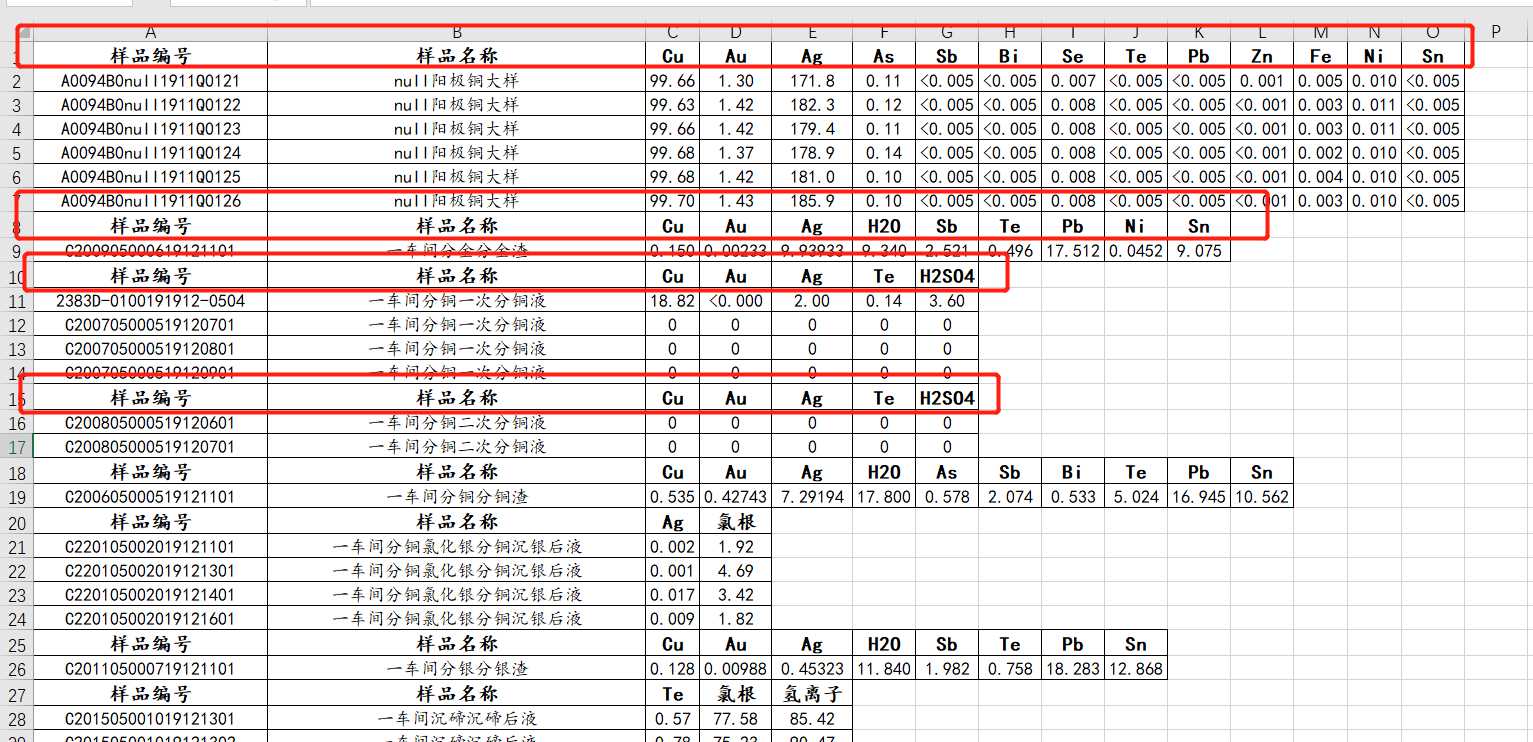Click the Cu value 99.70
The height and width of the screenshot is (742, 1533).
tap(673, 201)
